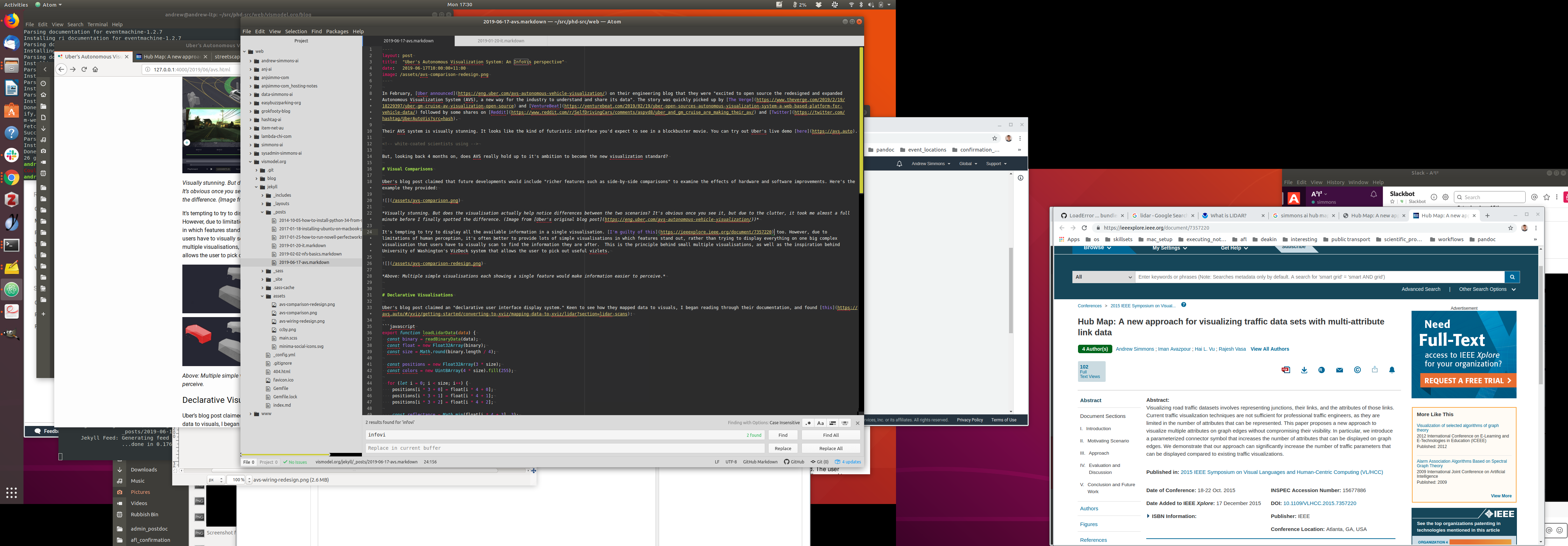1568x546 pixels.
Task: Switch to the 2019-01-20-it.markdown tab
Action: coord(500,41)
